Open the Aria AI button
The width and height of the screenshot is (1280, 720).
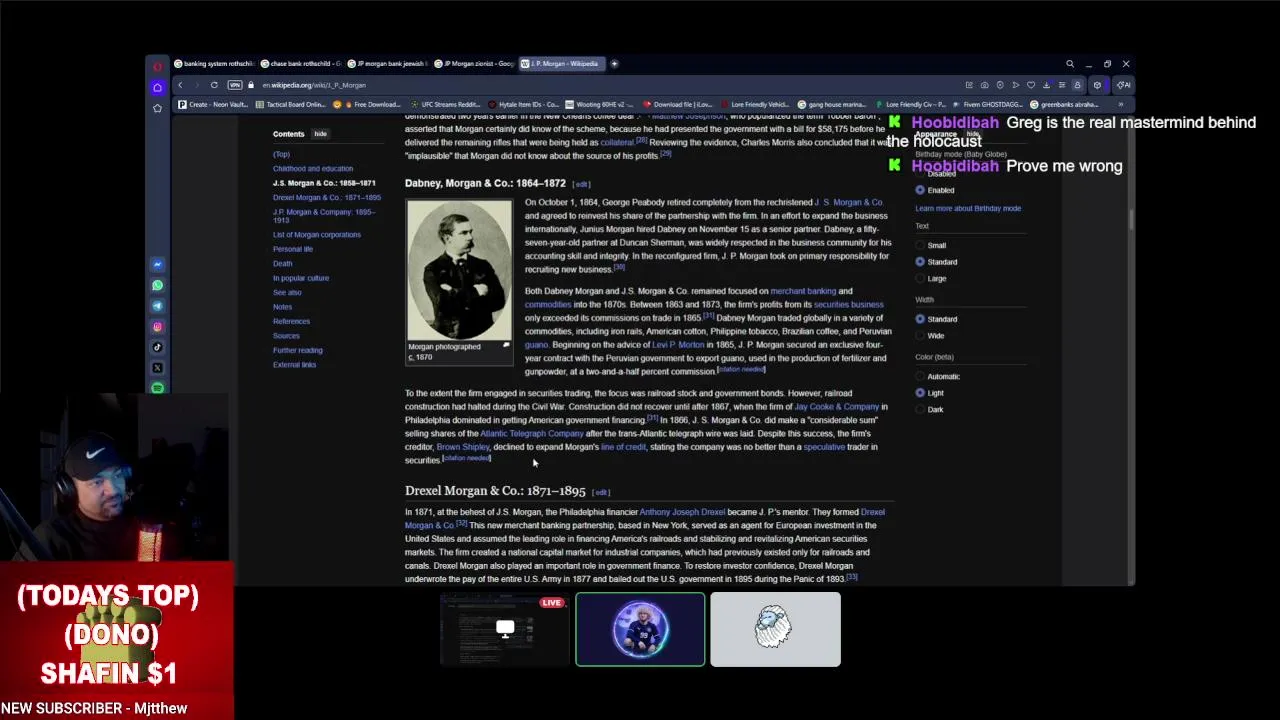1124,85
